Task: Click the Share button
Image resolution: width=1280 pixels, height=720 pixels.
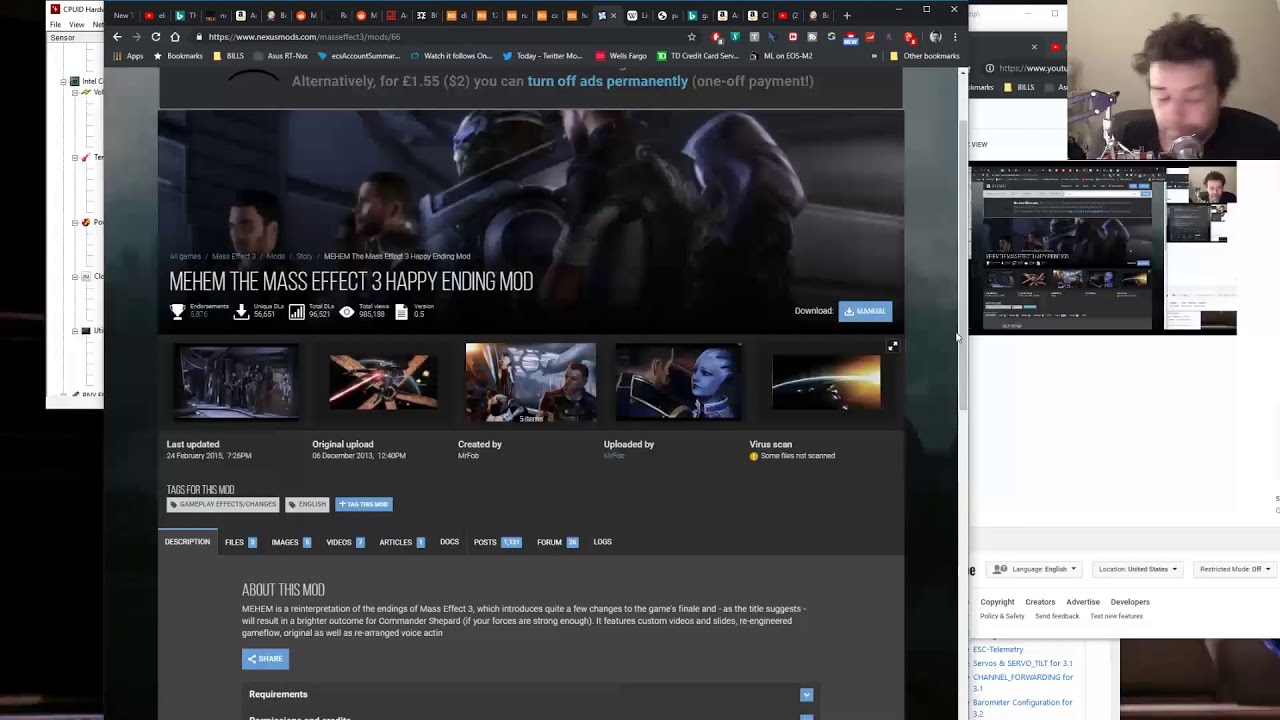Action: pos(265,659)
